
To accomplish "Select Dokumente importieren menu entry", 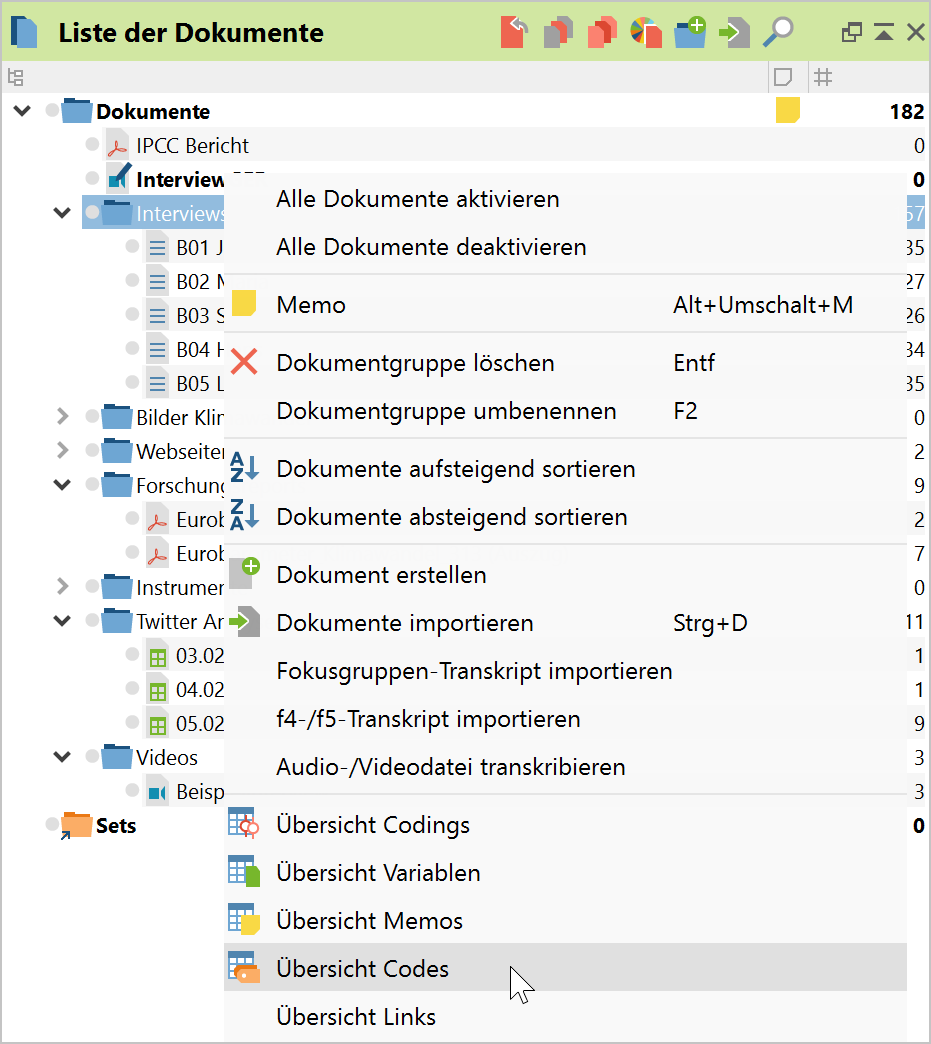I will coord(565,623).
